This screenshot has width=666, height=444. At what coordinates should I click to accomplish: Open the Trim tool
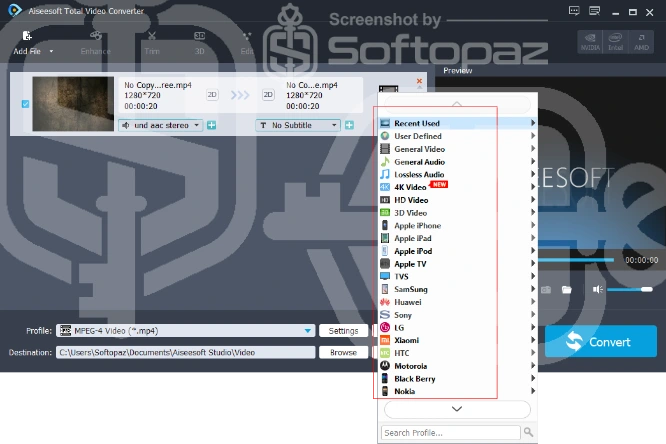(x=152, y=43)
